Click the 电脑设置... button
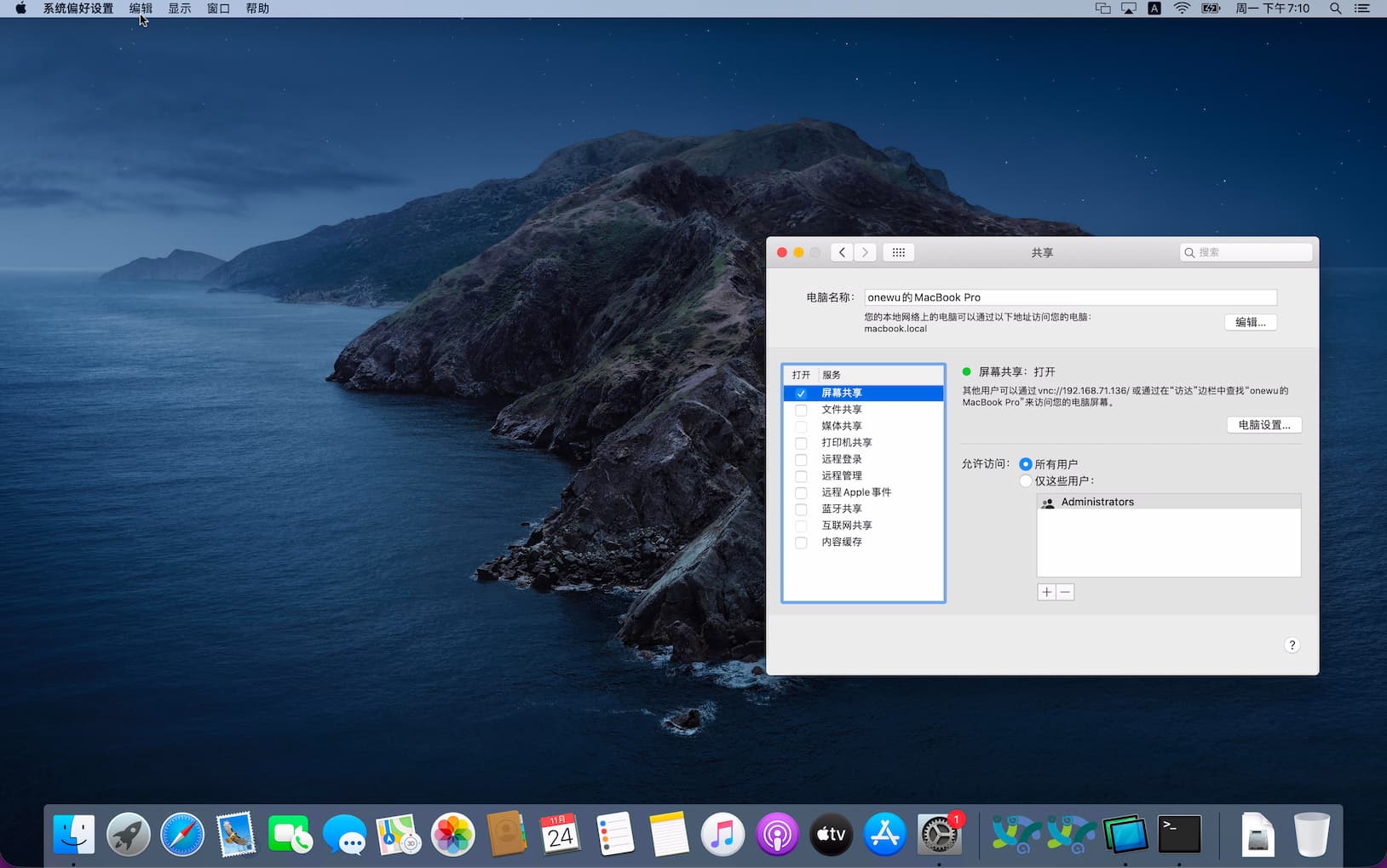The height and width of the screenshot is (868, 1387). click(x=1263, y=425)
